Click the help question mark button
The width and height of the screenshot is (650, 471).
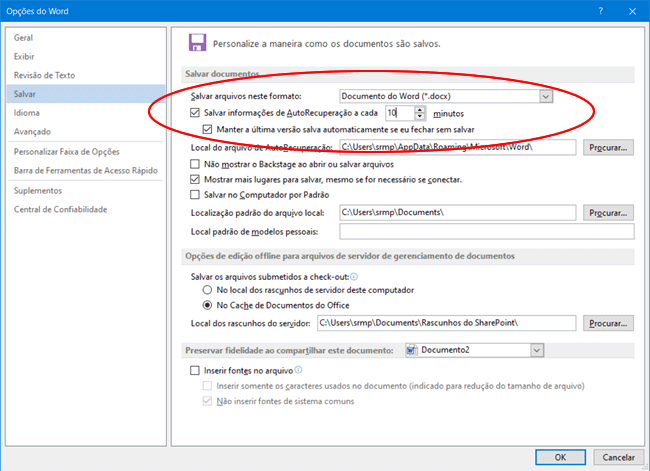click(600, 9)
